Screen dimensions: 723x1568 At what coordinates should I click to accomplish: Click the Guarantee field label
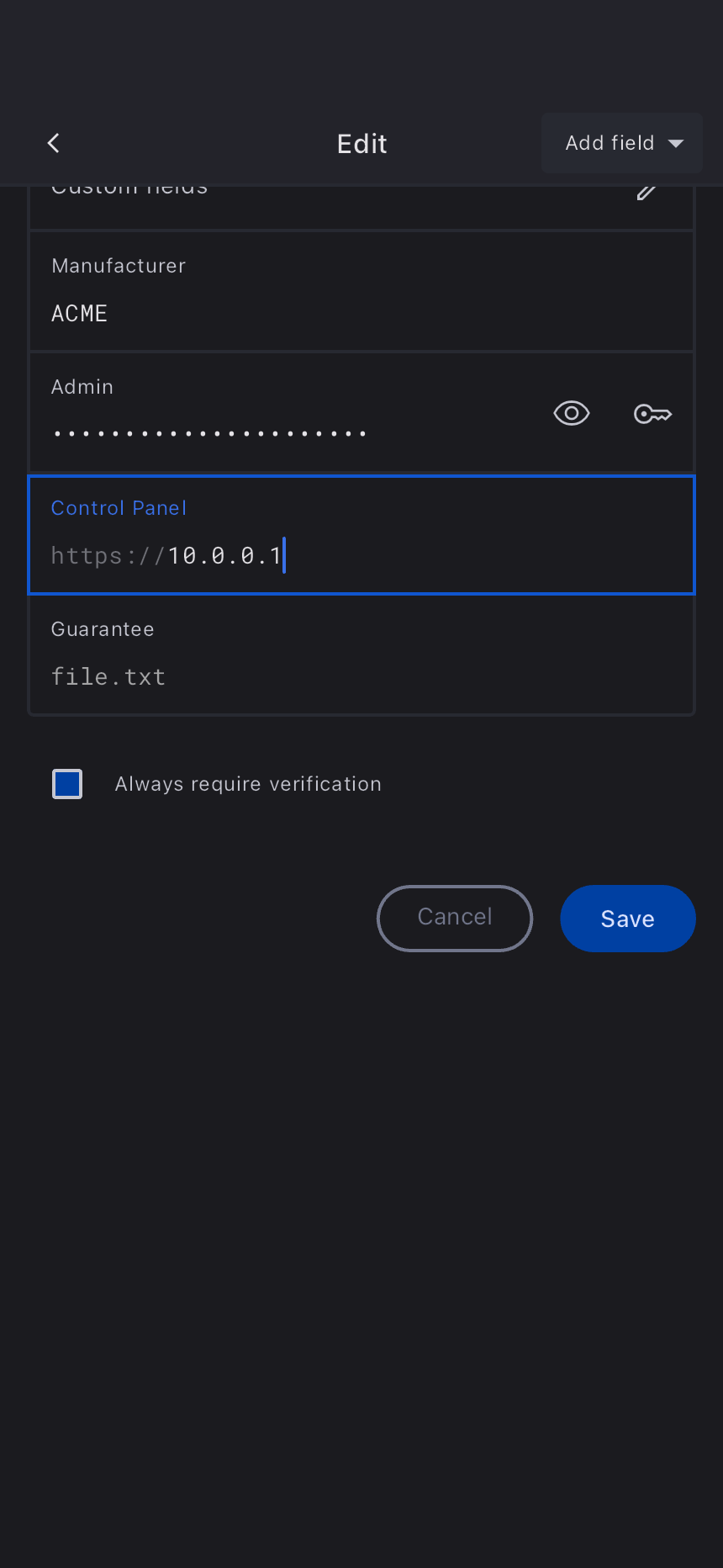click(x=103, y=629)
